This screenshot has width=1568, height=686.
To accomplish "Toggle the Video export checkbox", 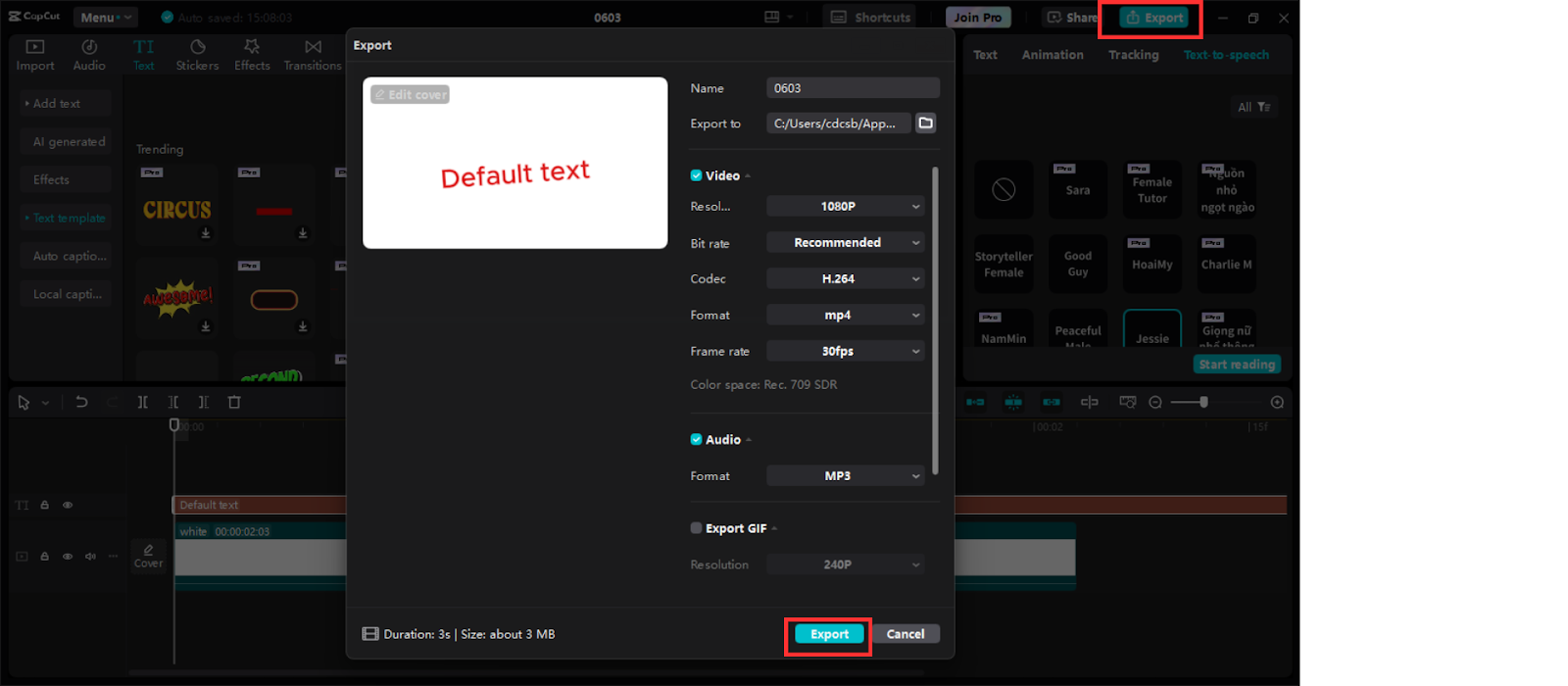I will tap(696, 175).
